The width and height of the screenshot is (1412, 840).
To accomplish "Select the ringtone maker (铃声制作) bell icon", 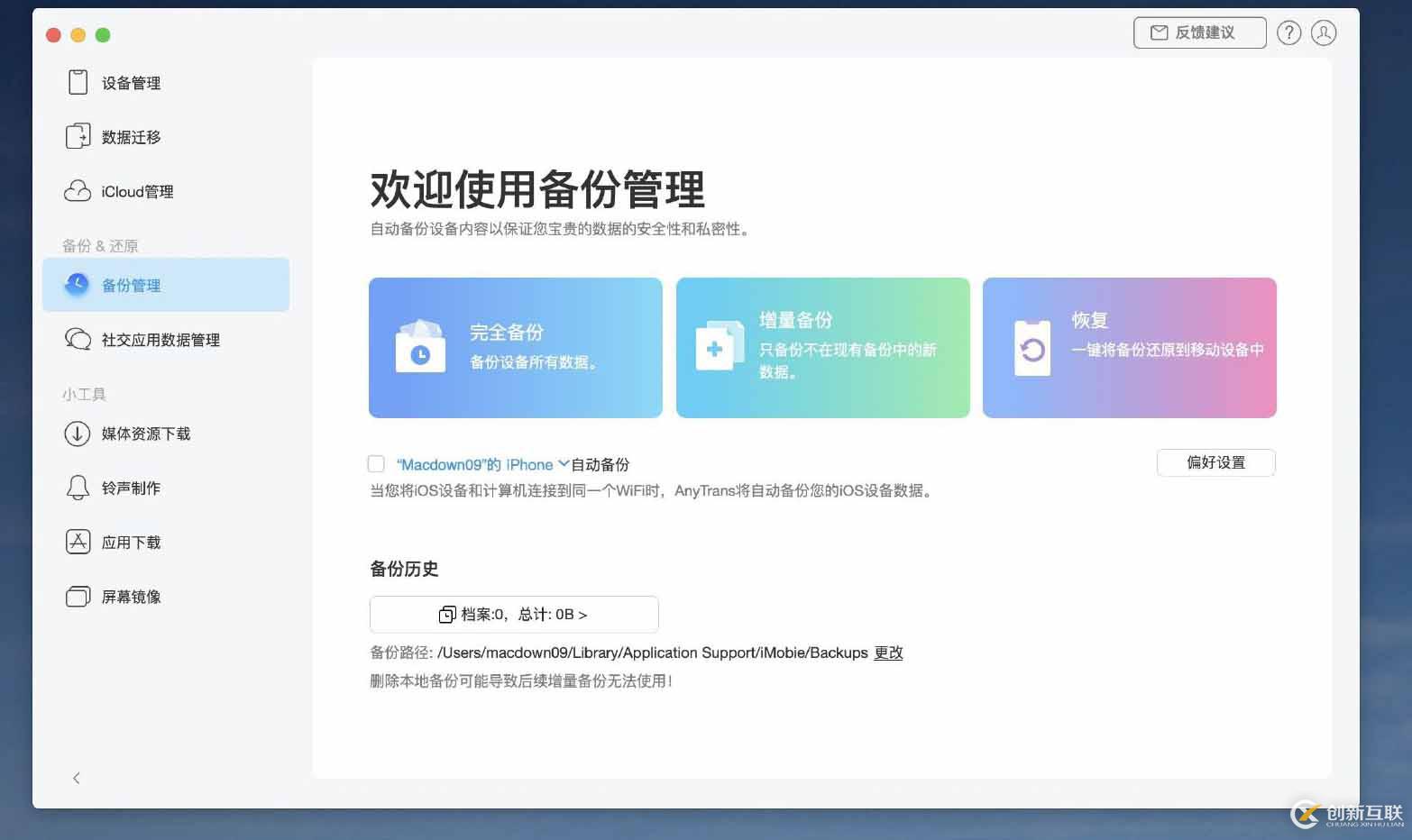I will pos(78,488).
